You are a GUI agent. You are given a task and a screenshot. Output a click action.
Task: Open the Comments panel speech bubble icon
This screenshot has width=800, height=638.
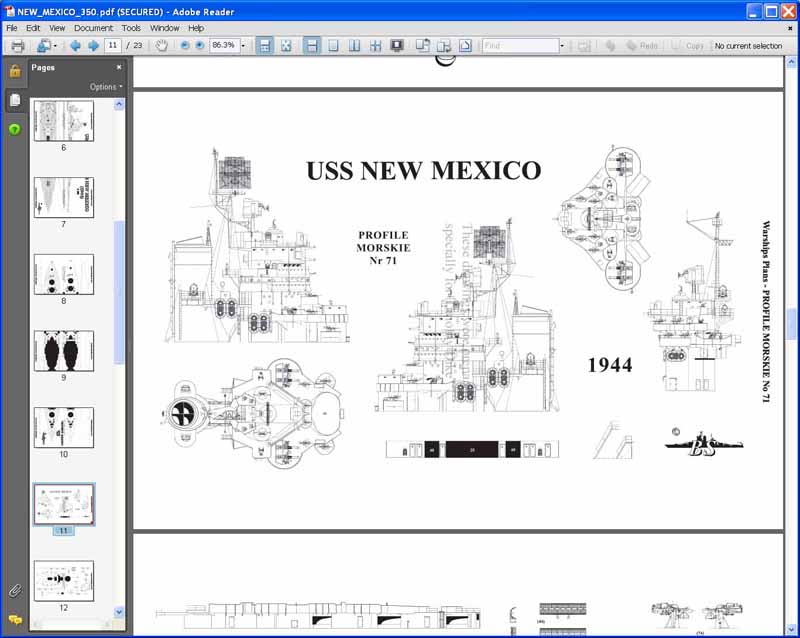pyautogui.click(x=15, y=620)
